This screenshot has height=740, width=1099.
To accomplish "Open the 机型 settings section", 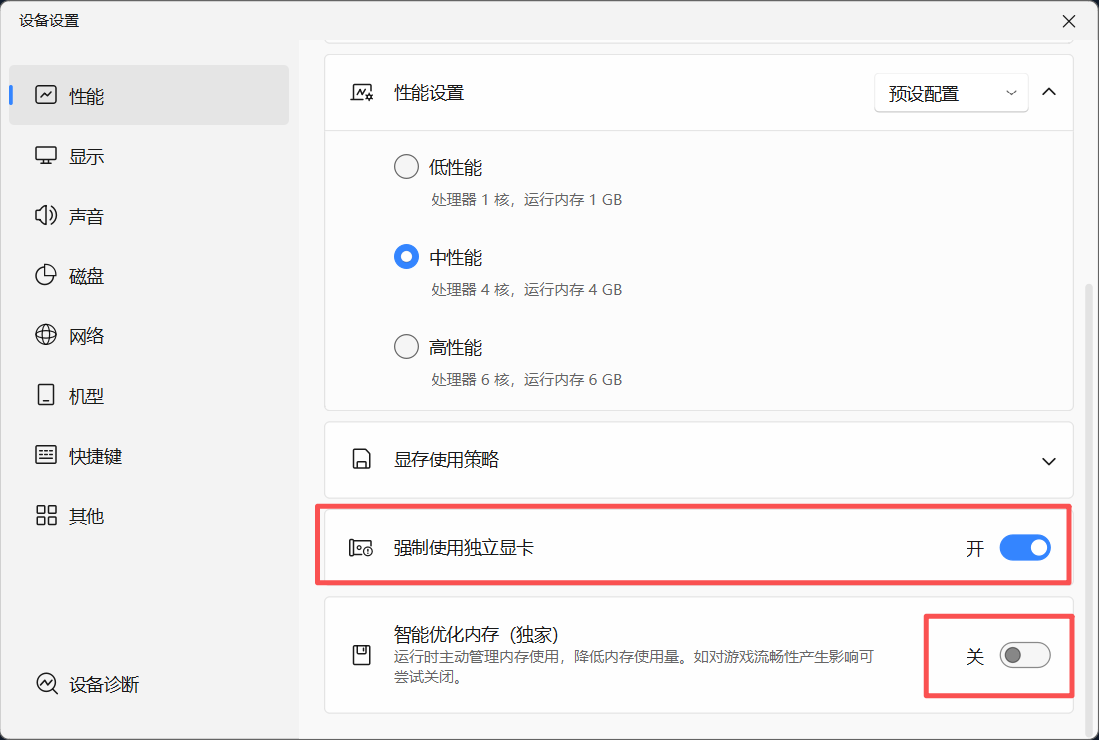I will click(45, 395).
